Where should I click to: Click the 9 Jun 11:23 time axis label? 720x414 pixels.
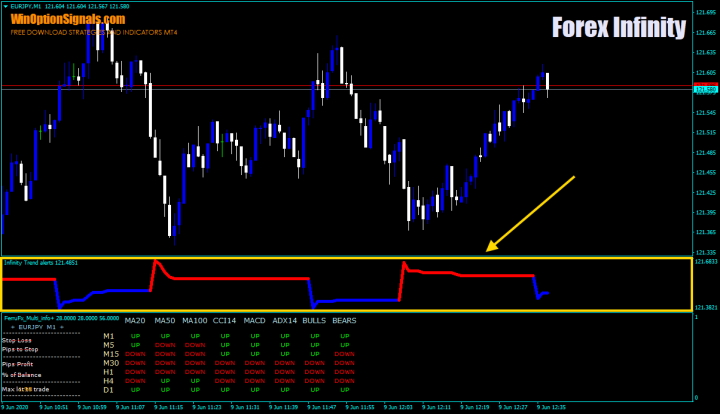[x=207, y=407]
